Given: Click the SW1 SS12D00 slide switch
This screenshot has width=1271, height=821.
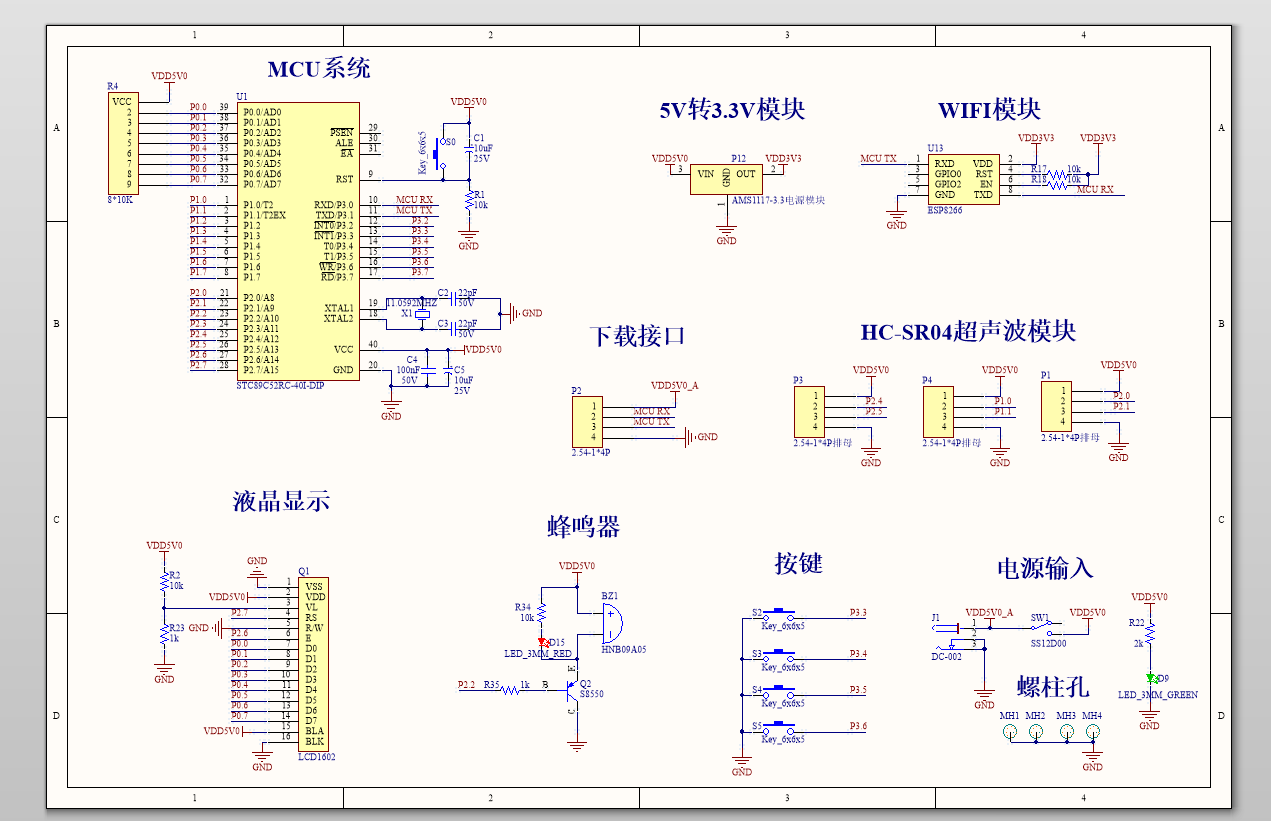Looking at the screenshot, I should click(x=1040, y=630).
